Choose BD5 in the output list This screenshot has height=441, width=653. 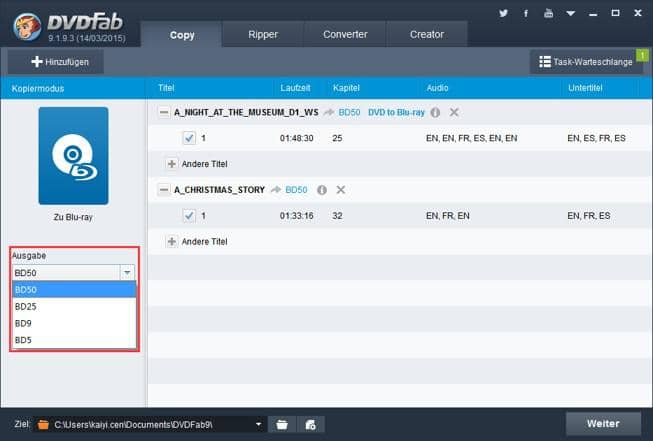(74, 340)
